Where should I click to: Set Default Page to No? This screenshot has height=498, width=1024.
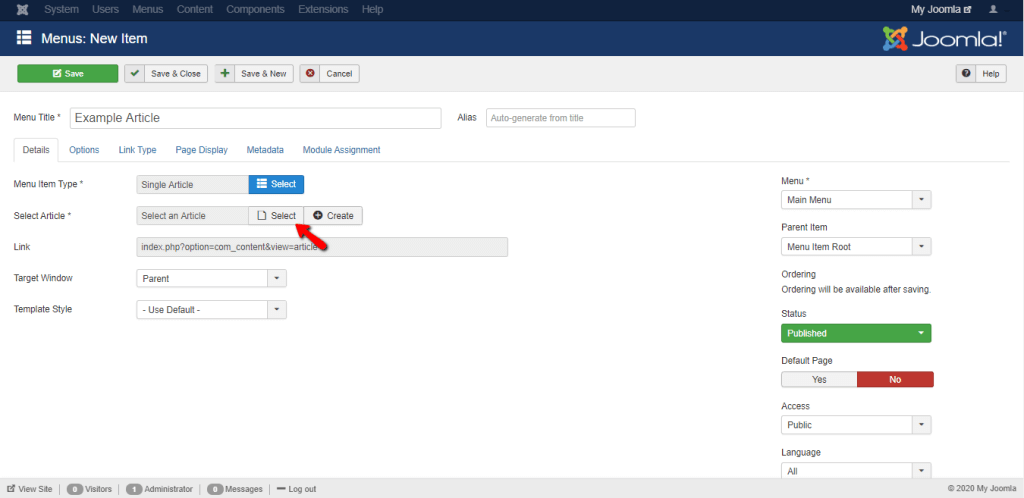[x=895, y=380]
